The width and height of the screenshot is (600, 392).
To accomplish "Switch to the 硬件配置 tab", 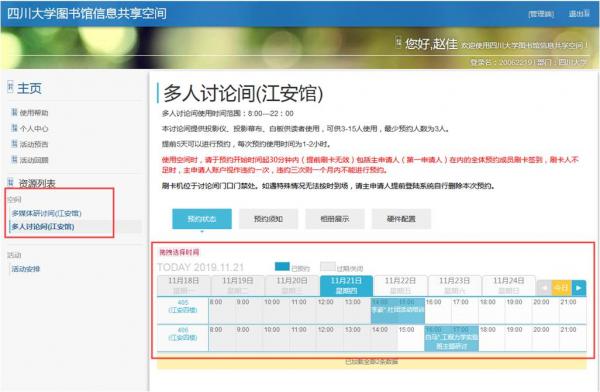I will pyautogui.click(x=401, y=219).
